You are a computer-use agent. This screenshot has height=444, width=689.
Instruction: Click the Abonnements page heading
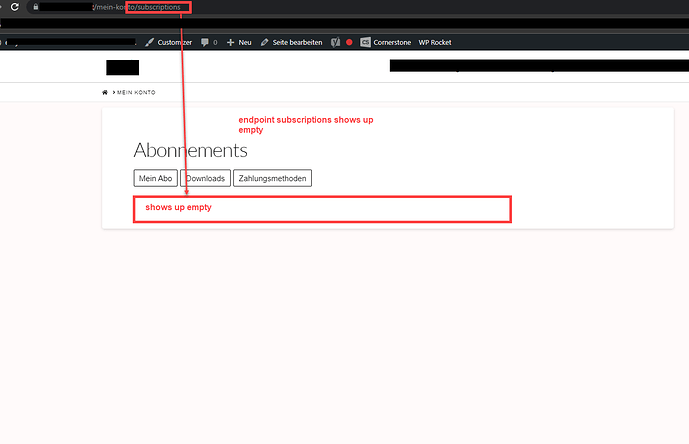point(190,150)
